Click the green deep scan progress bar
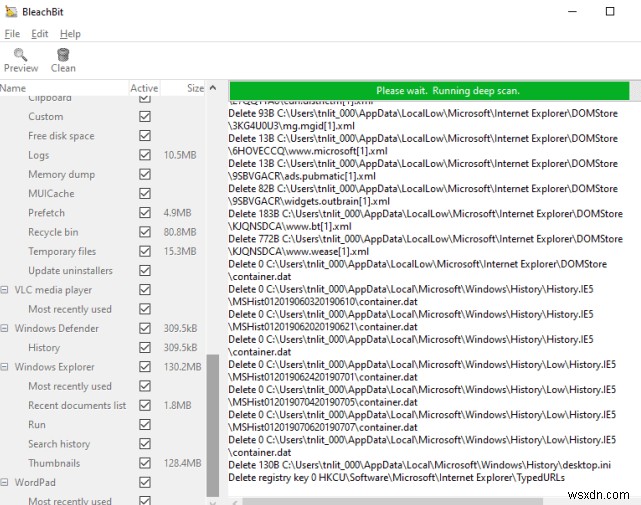 point(429,91)
